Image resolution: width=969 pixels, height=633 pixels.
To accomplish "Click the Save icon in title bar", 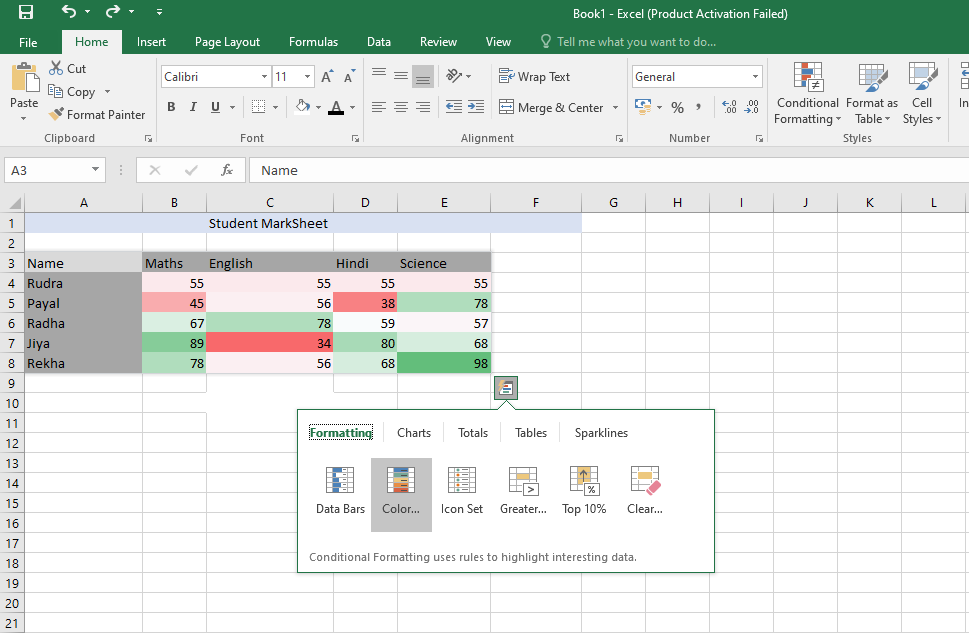I will [x=25, y=13].
